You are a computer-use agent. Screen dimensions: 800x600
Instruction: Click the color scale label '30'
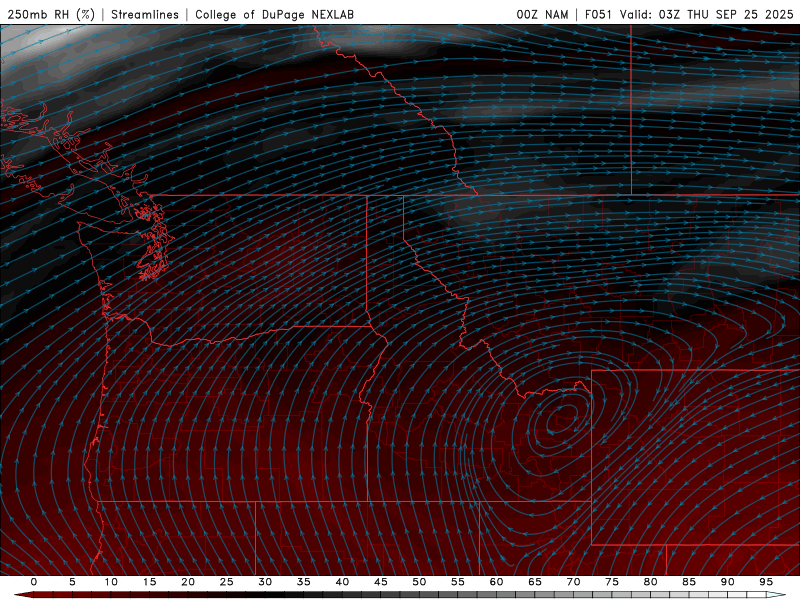[265, 582]
